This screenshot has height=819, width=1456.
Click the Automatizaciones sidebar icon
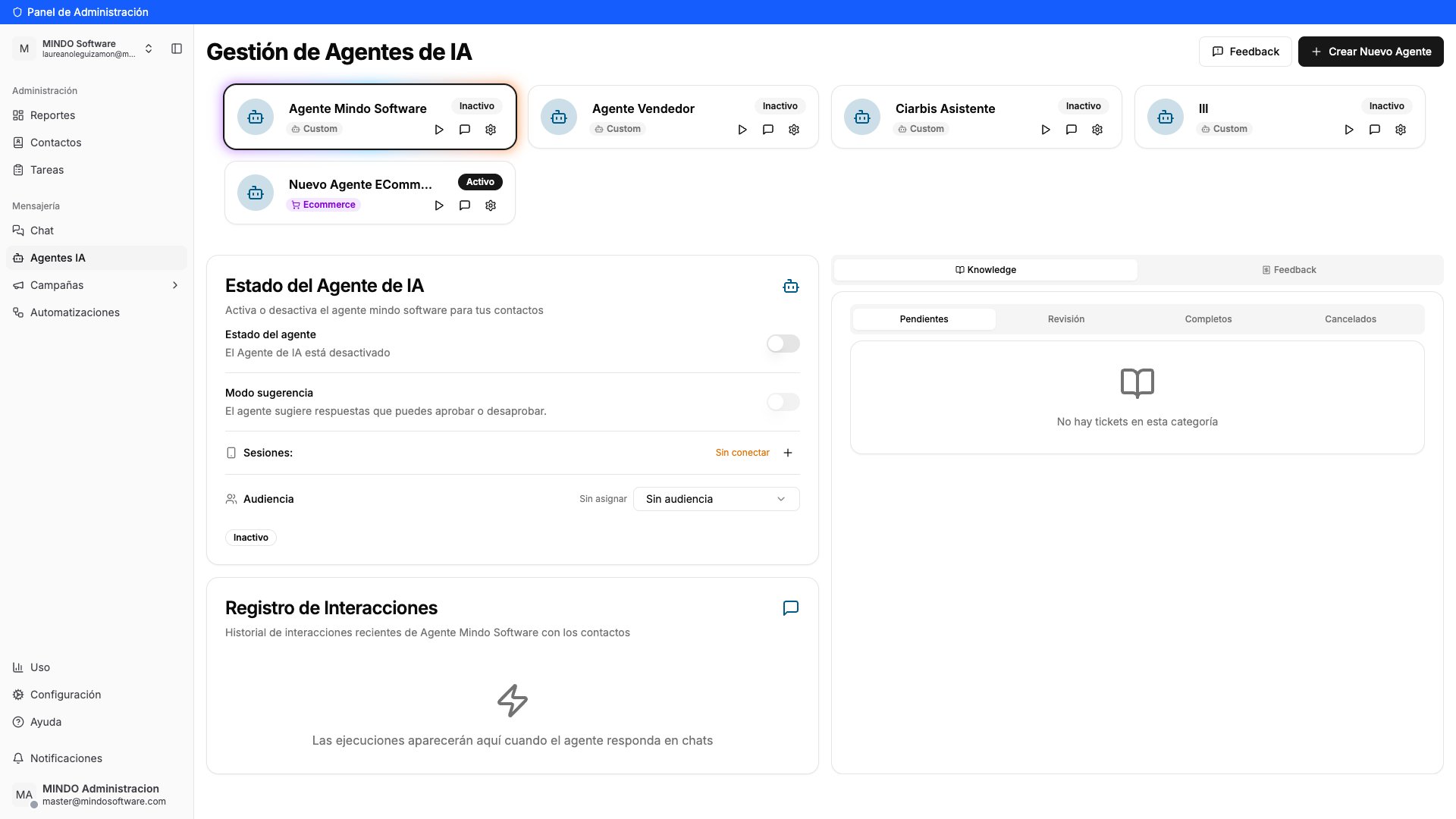(x=18, y=312)
